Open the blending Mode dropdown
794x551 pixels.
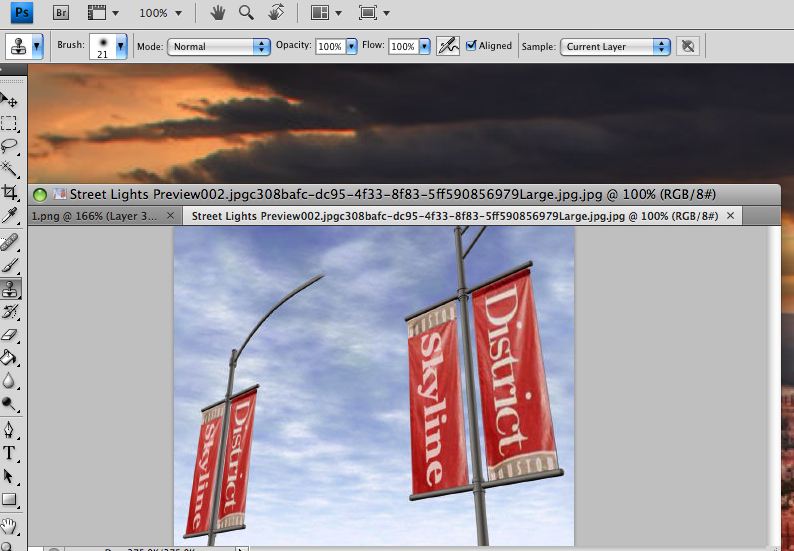point(218,46)
